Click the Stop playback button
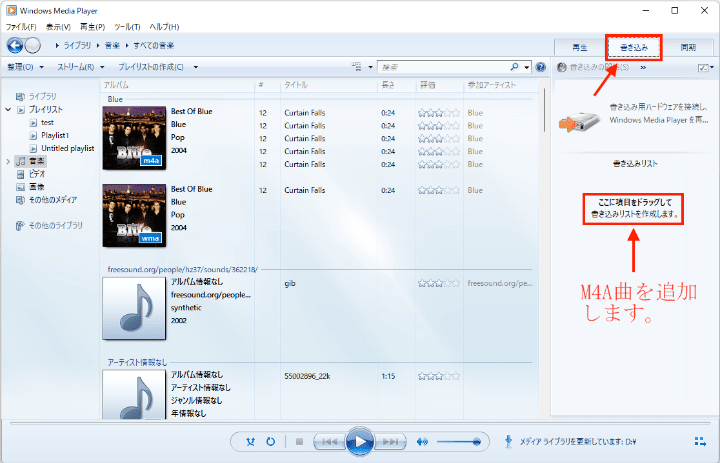Screen dimensions: 720x463 [299, 442]
